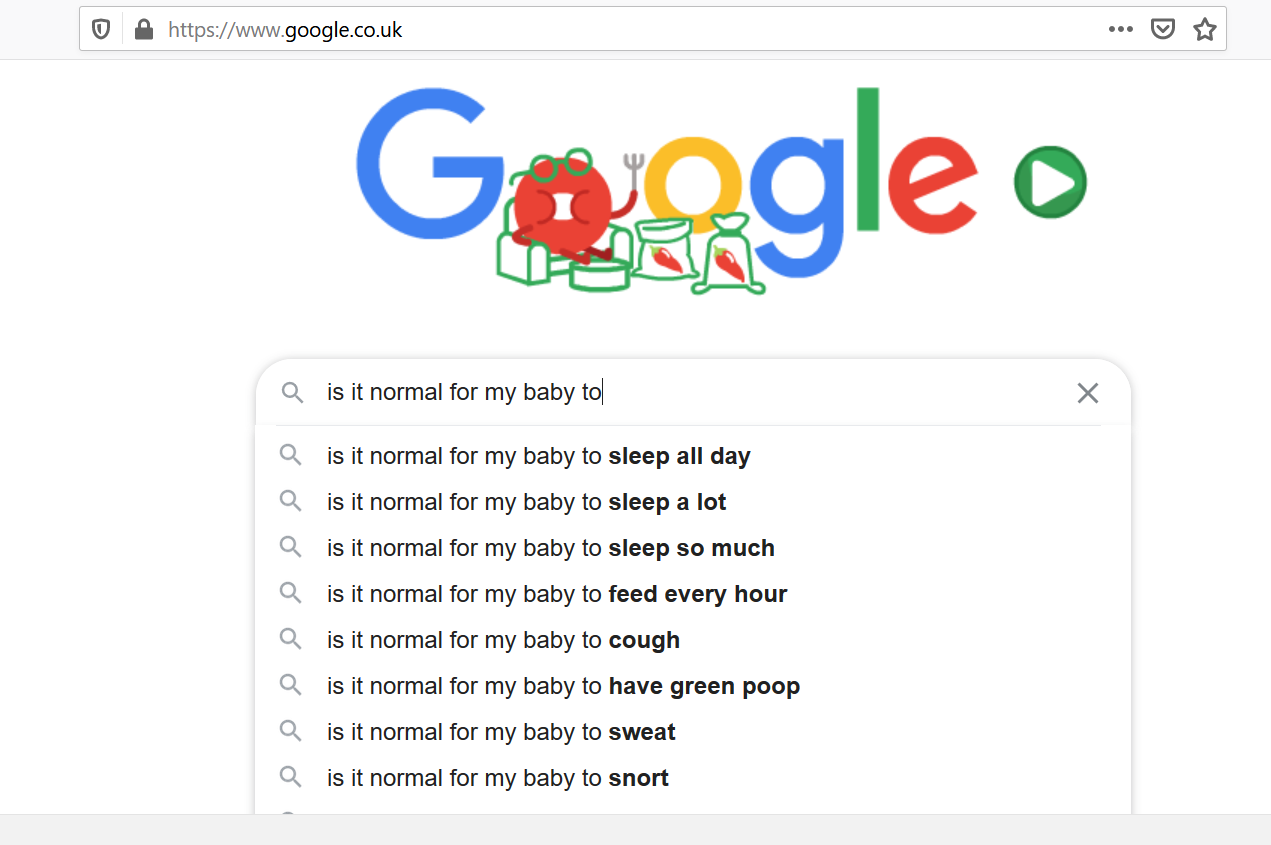Play the Google Doodle game
Screen dimensions: 1271x845
pos(1050,182)
